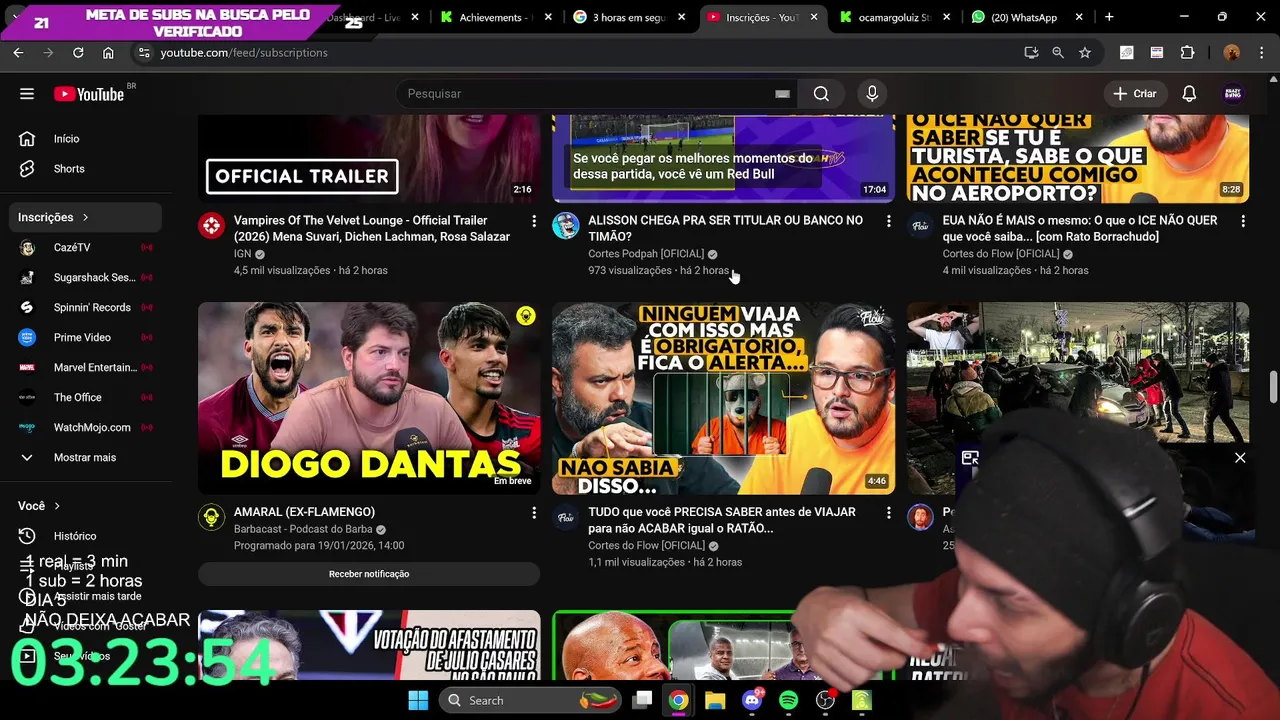Image resolution: width=1280 pixels, height=720 pixels.
Task: Click the IGN channel avatar
Action: tap(211, 225)
